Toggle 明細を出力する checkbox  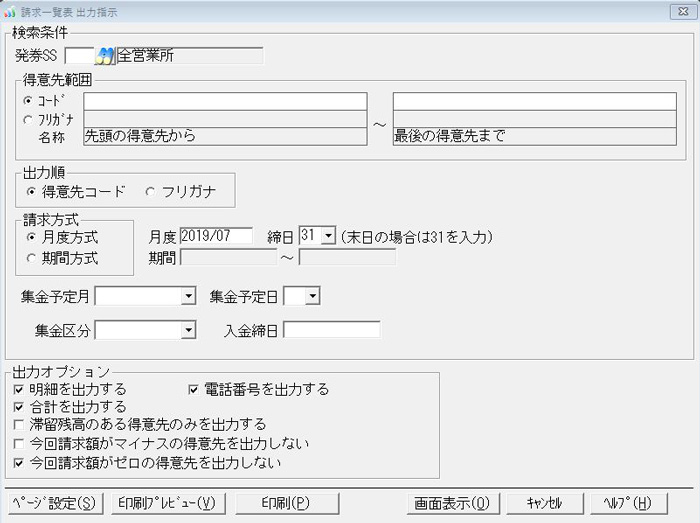[x=20, y=389]
